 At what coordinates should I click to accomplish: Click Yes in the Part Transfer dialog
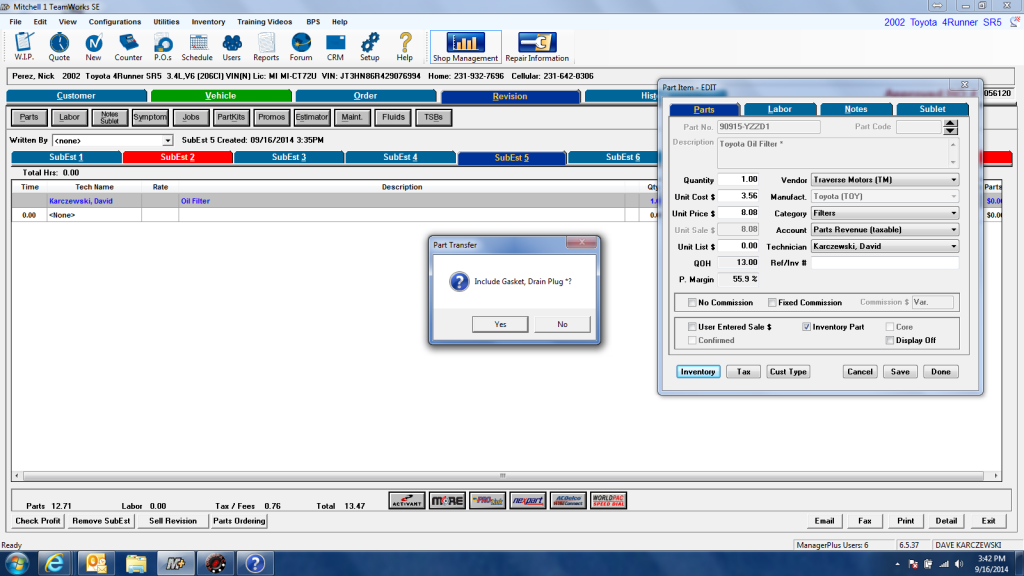[x=500, y=324]
